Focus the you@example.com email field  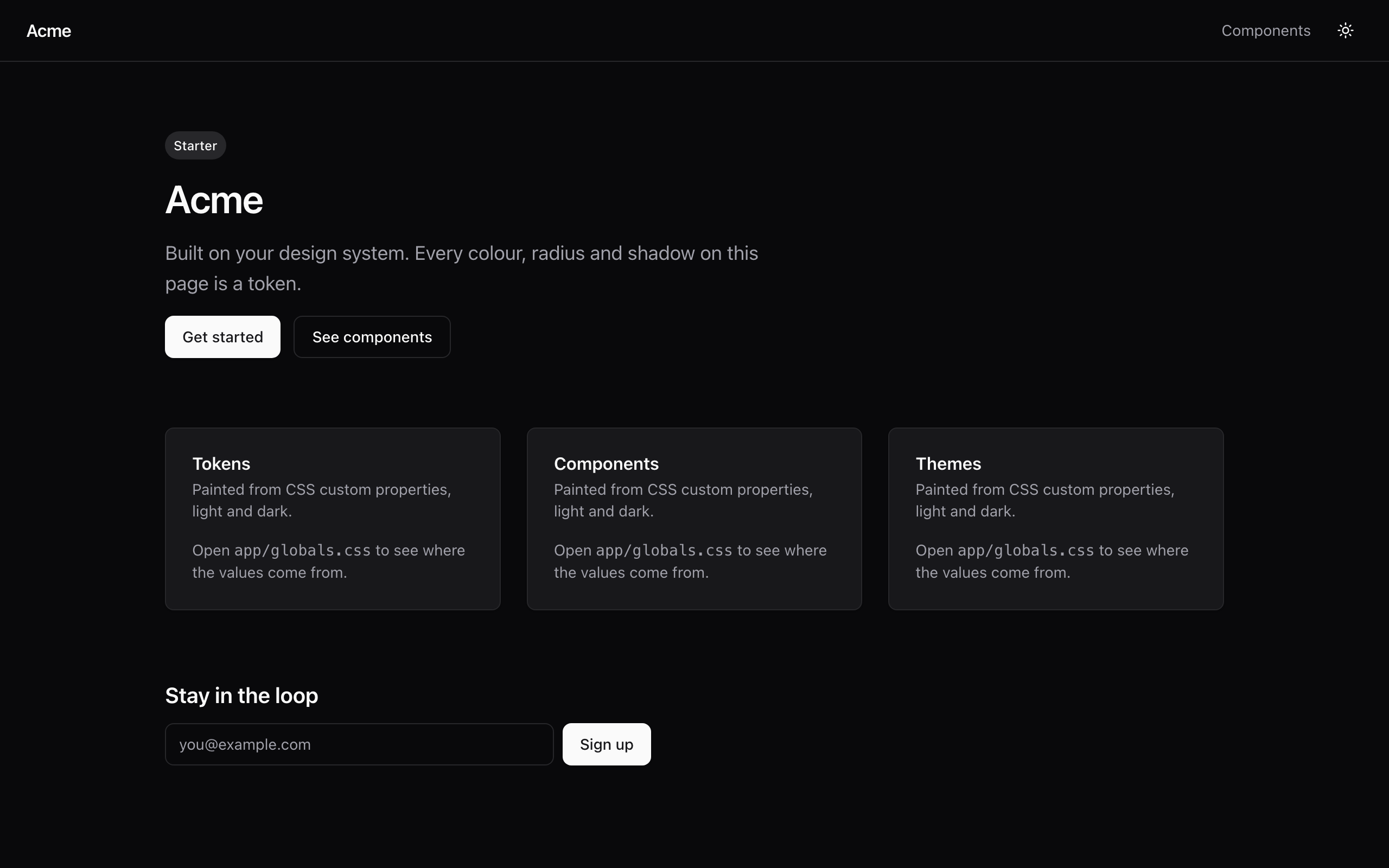tap(359, 744)
